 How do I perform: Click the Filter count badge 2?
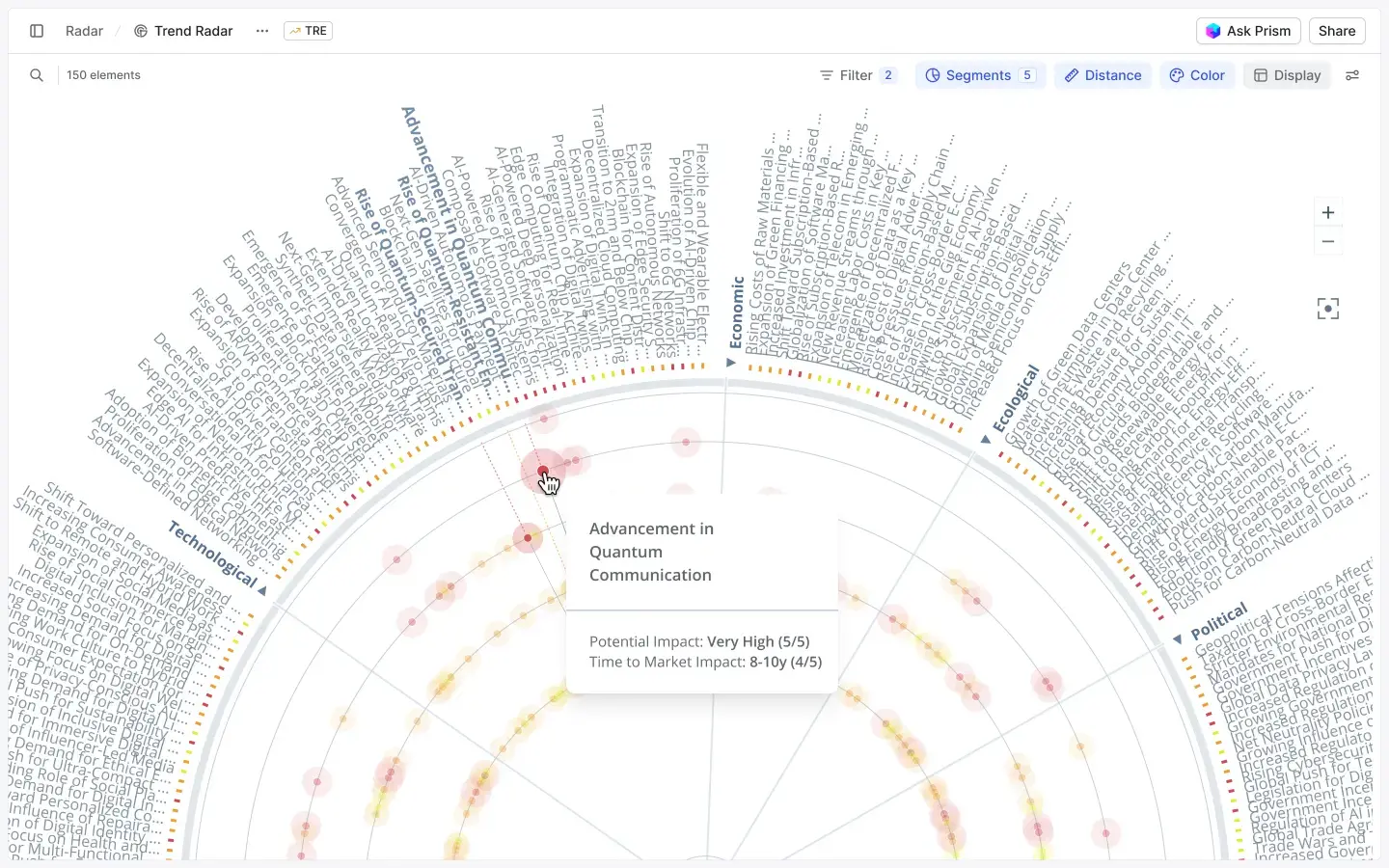pyautogui.click(x=888, y=75)
